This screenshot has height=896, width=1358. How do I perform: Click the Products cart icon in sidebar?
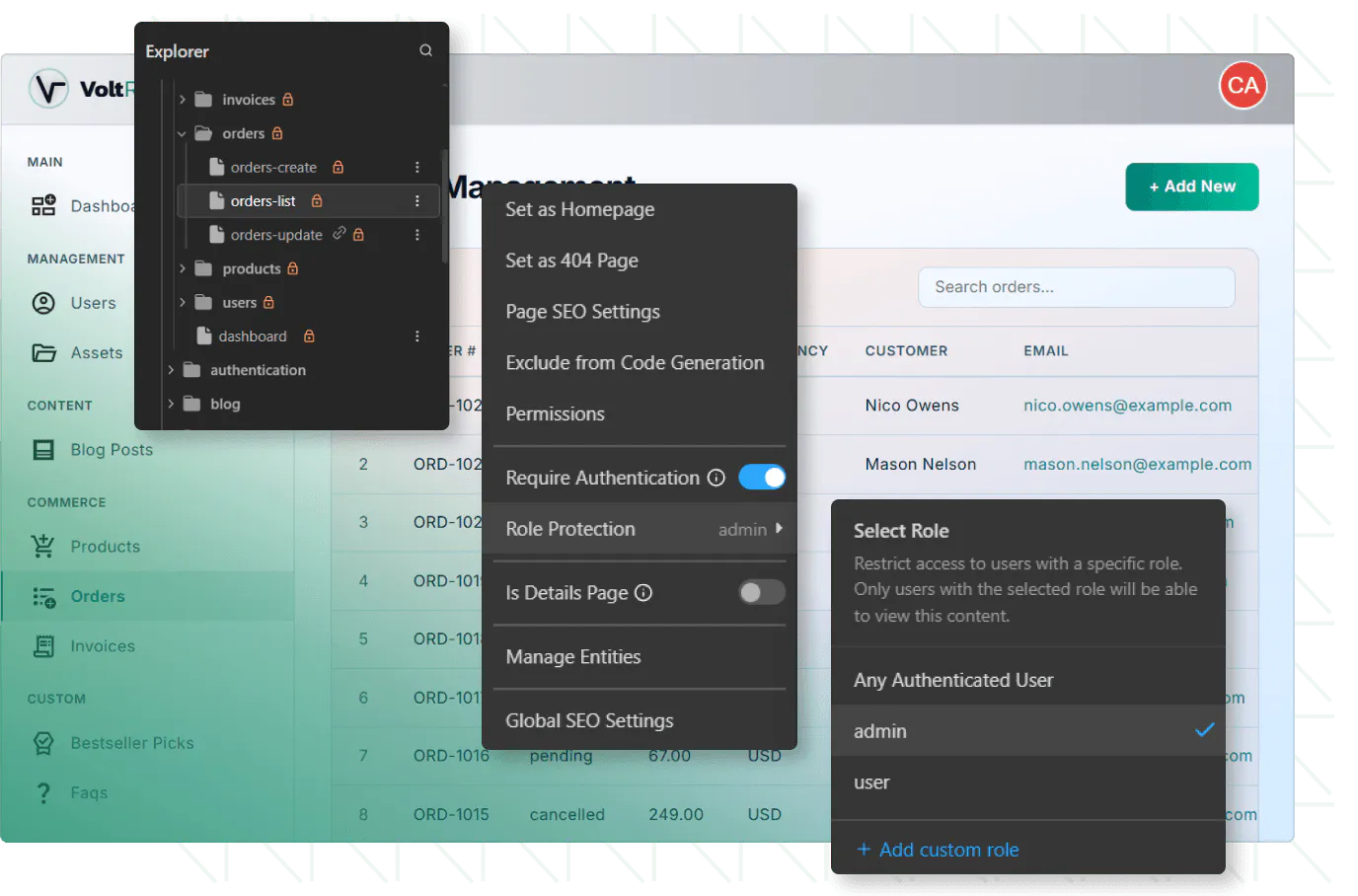click(43, 546)
